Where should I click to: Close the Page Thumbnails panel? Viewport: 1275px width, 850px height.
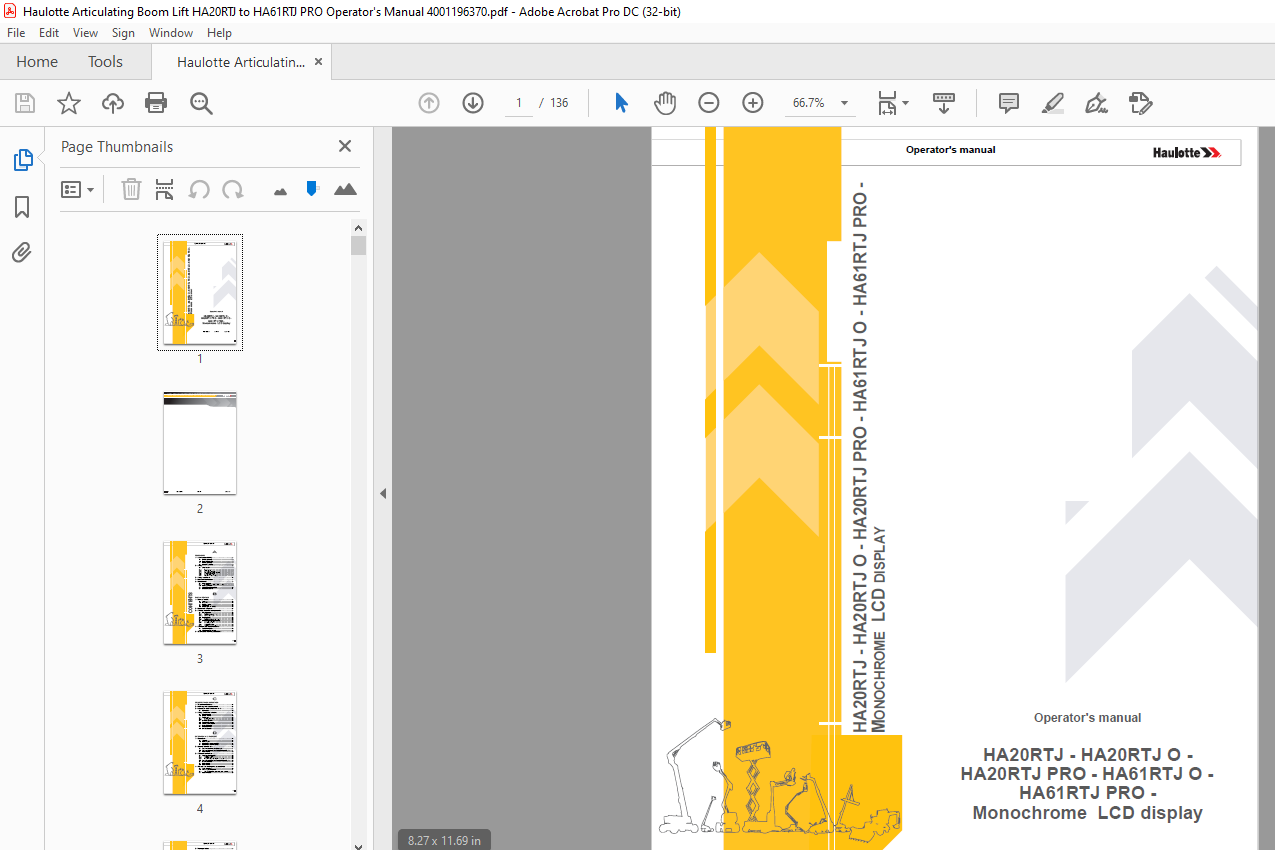tap(345, 146)
